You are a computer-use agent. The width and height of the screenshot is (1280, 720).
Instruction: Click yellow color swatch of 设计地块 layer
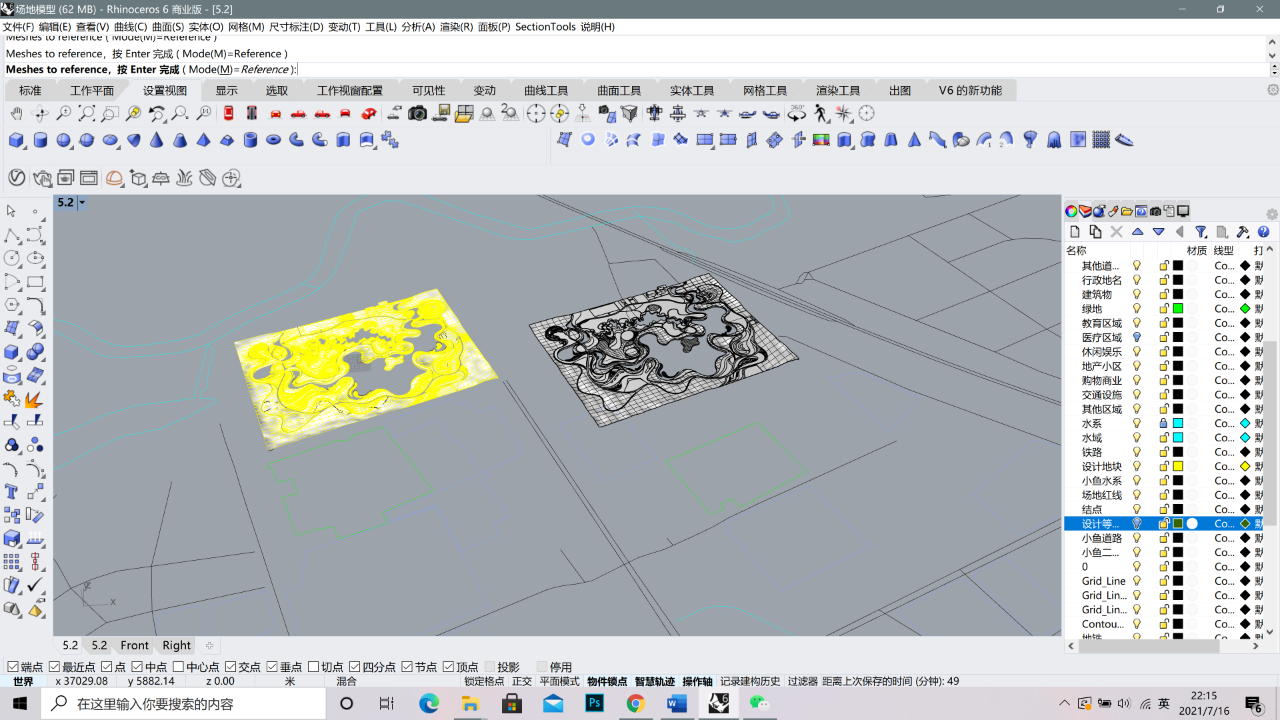[1178, 466]
